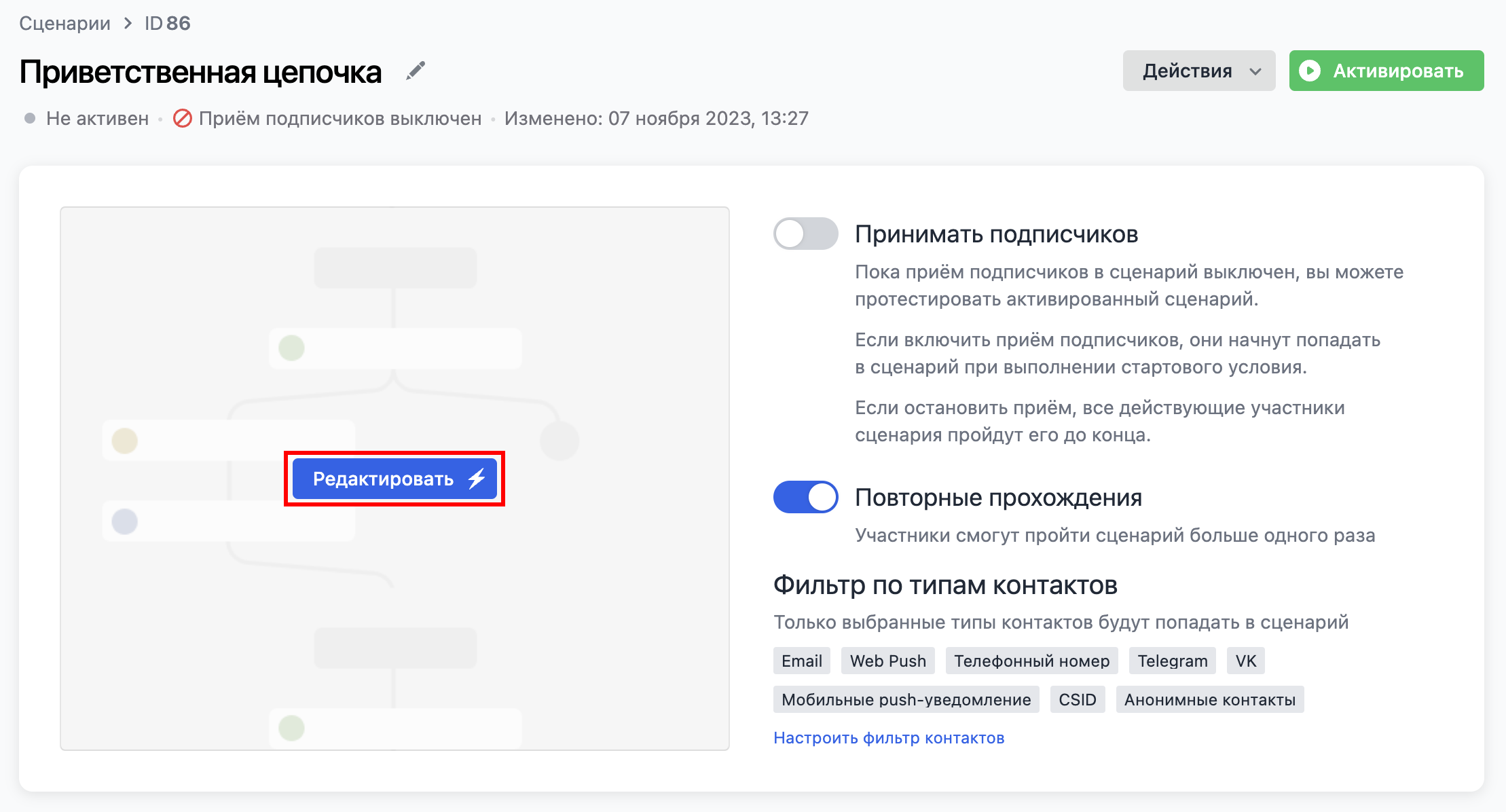Click the Web Push contact tag
1506x812 pixels.
(887, 661)
